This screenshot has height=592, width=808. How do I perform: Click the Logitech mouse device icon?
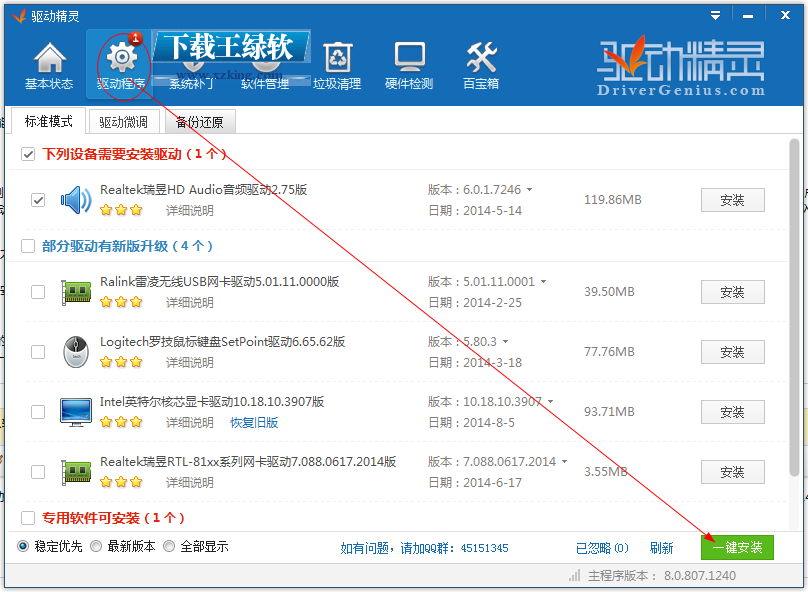tap(76, 352)
